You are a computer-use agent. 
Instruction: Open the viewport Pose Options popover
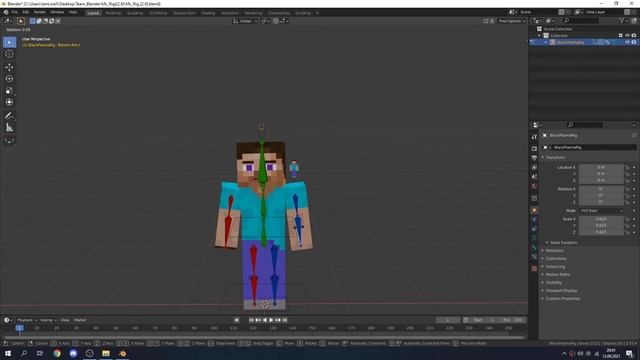coord(511,21)
